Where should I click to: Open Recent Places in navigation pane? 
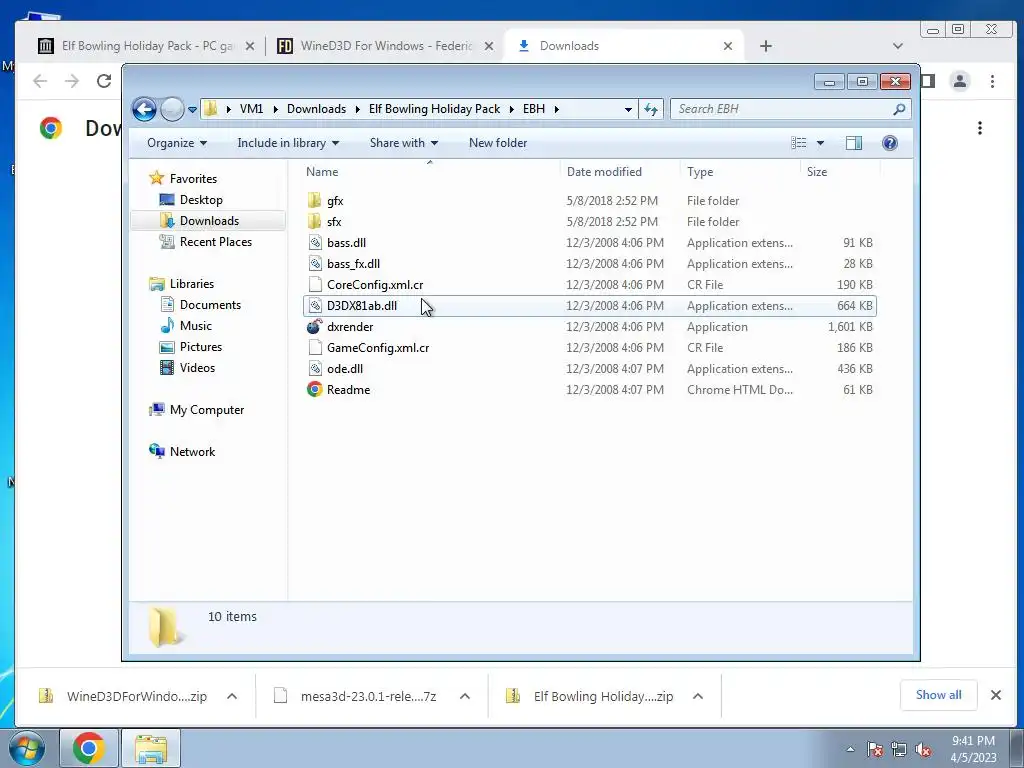pyautogui.click(x=216, y=242)
